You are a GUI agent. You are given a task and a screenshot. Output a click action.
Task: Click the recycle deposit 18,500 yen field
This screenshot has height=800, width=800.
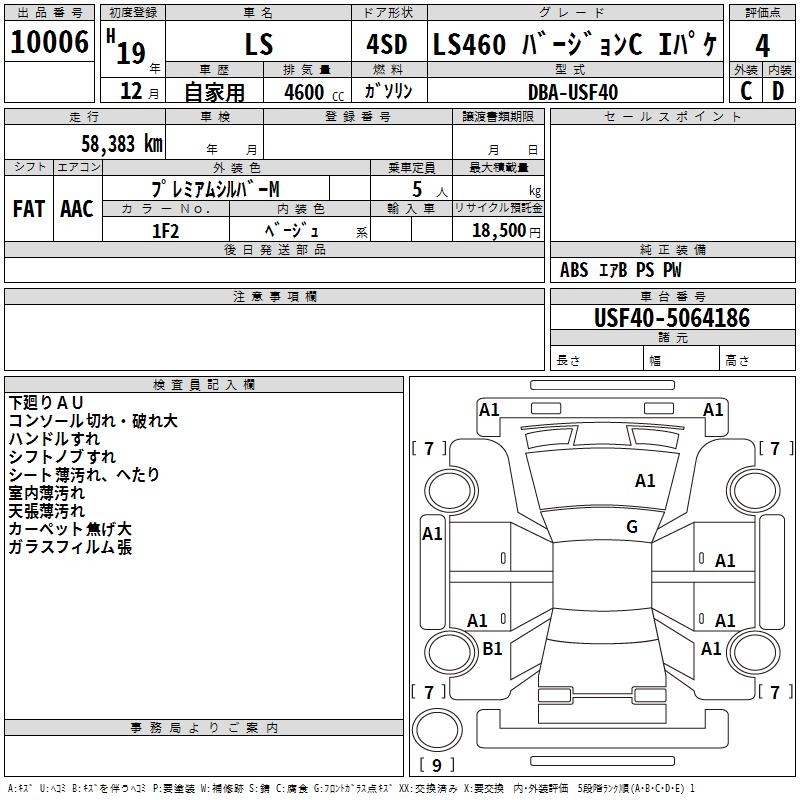(498, 230)
